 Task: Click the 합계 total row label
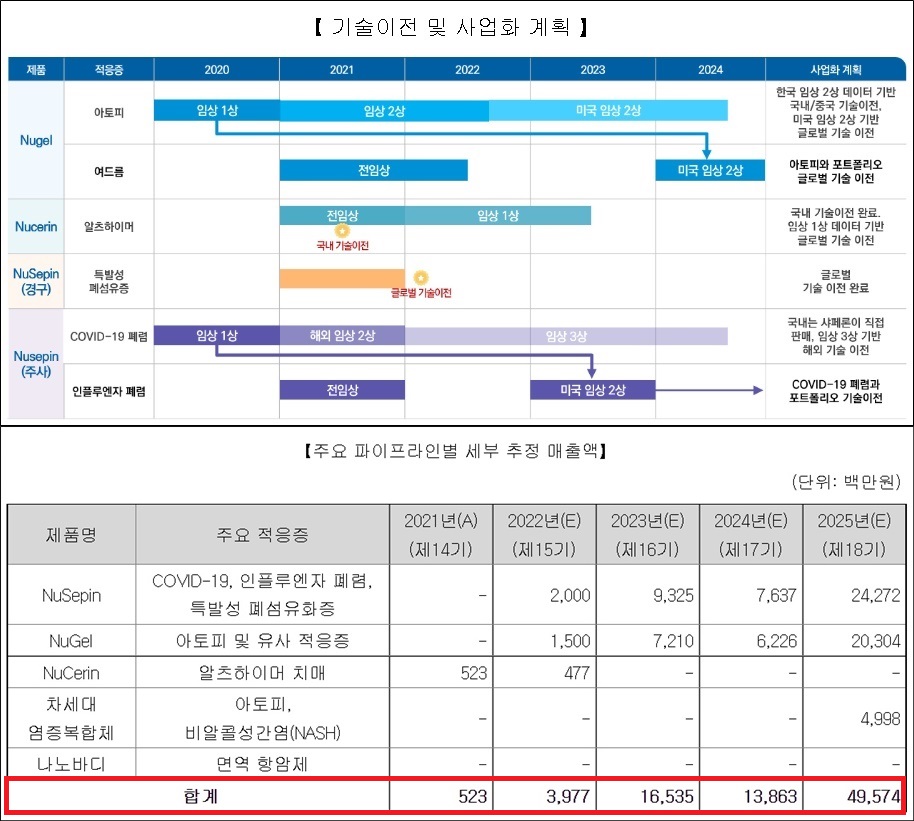[200, 796]
